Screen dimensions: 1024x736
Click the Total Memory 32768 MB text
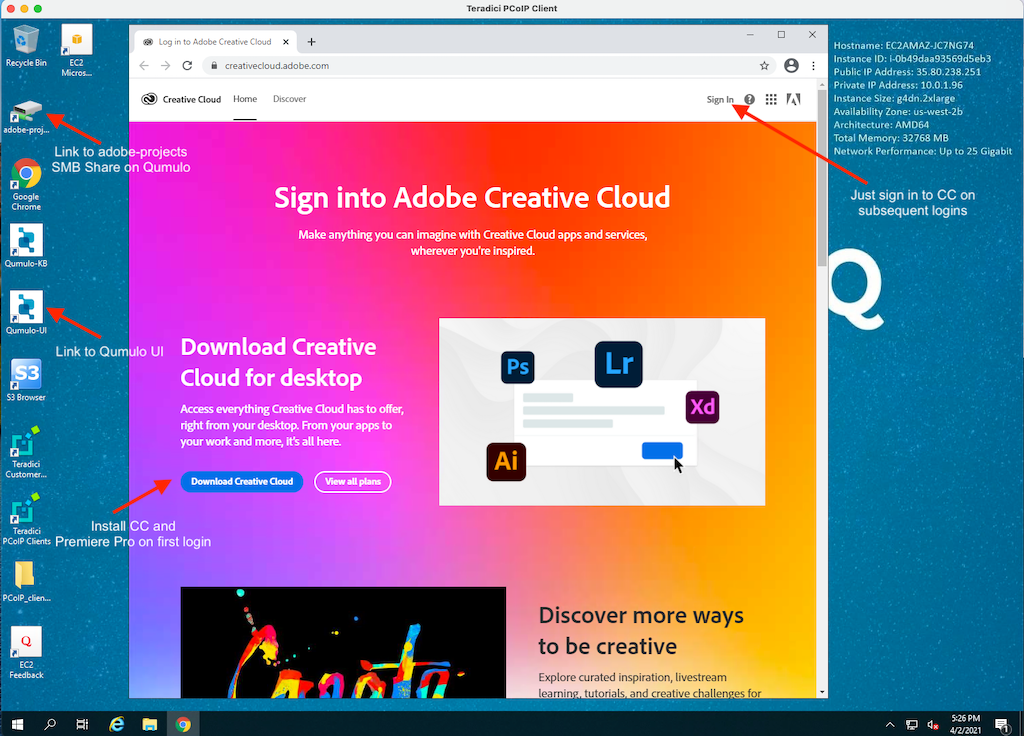click(891, 138)
